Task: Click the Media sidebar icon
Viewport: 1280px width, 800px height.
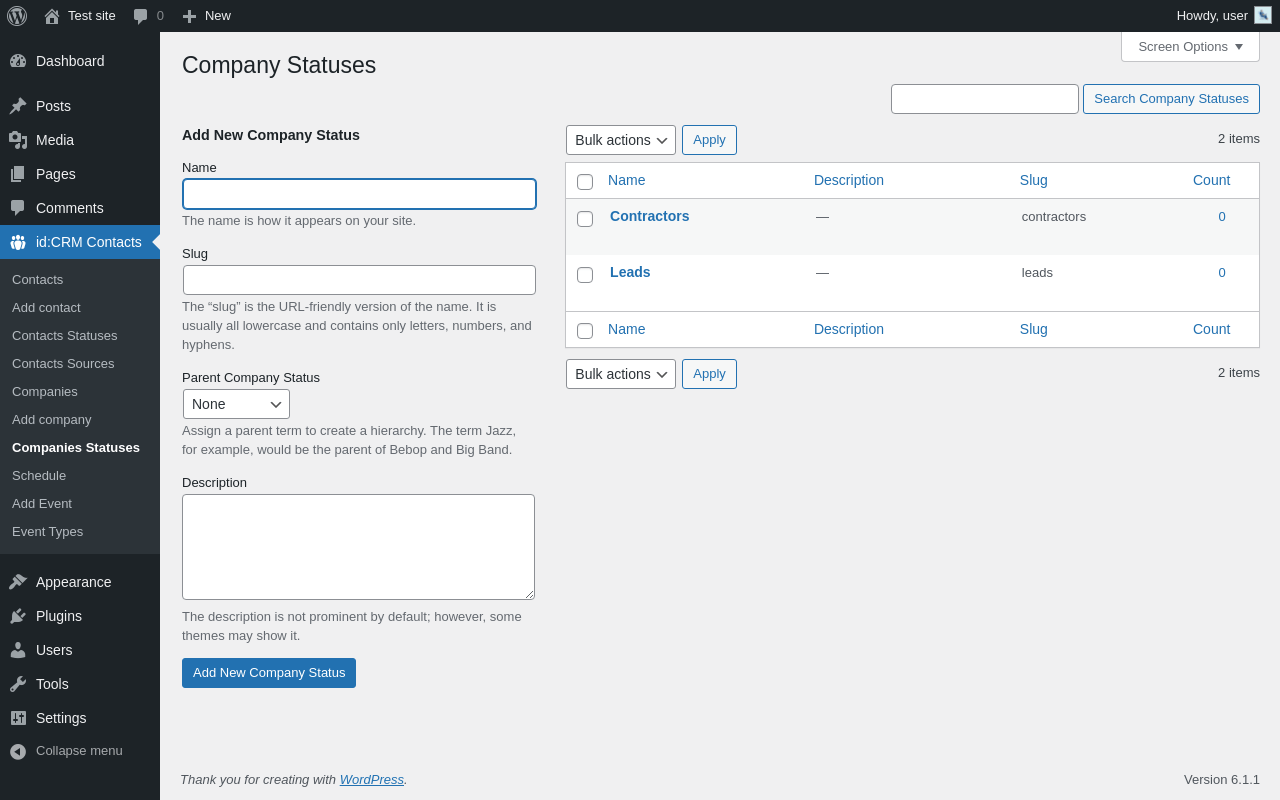Action: coord(18,140)
